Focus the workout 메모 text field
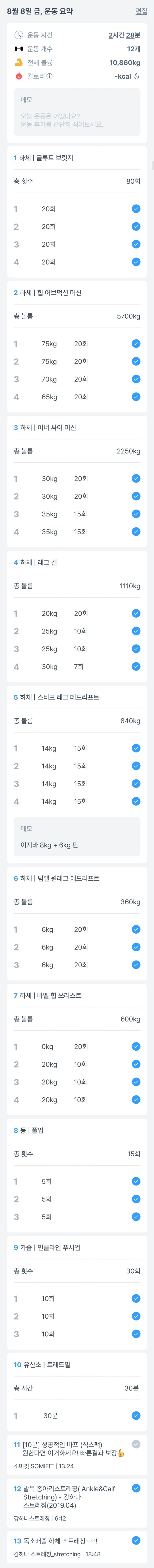 [77, 112]
